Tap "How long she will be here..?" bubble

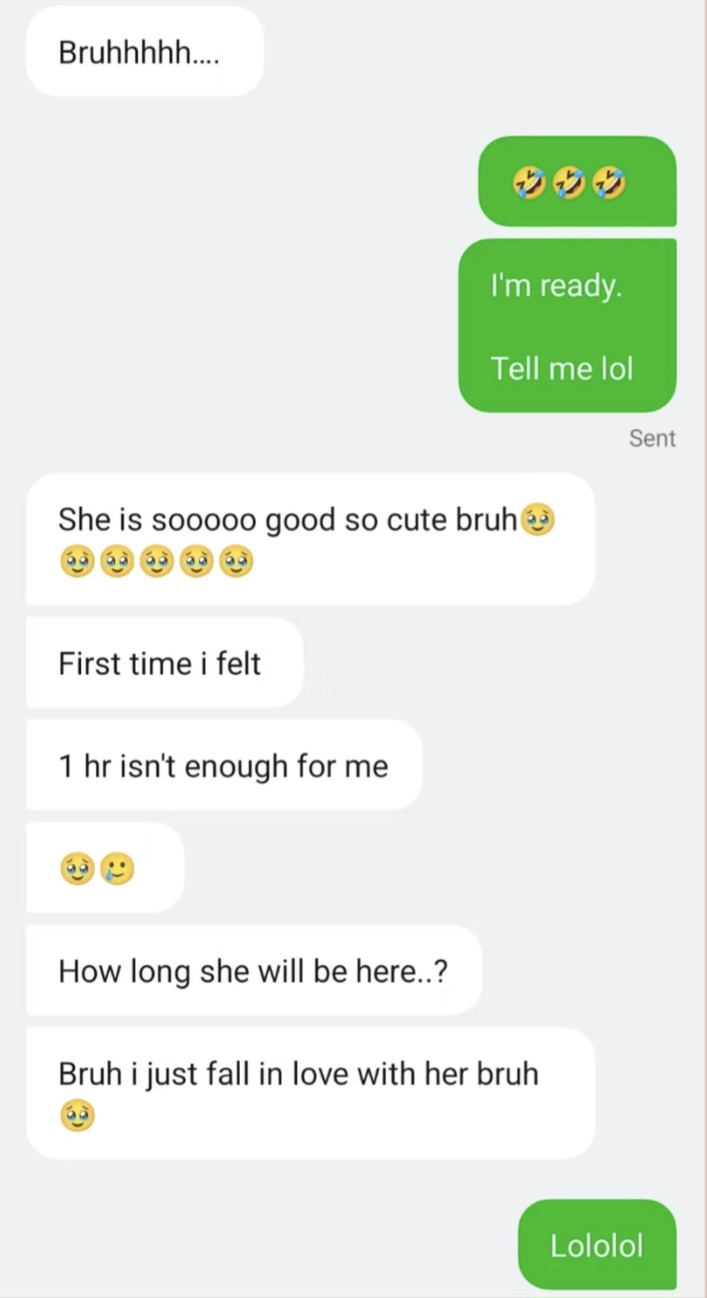click(x=254, y=970)
